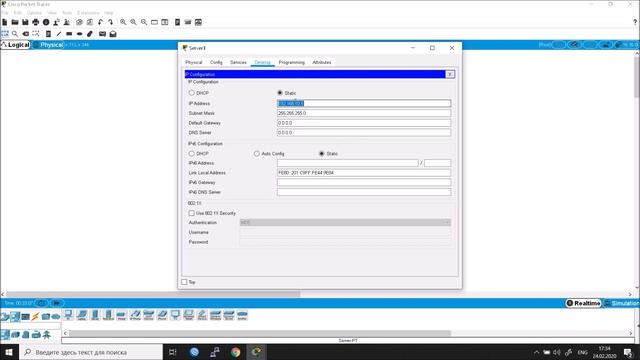Add a Complex PDU open envelope

113,34
